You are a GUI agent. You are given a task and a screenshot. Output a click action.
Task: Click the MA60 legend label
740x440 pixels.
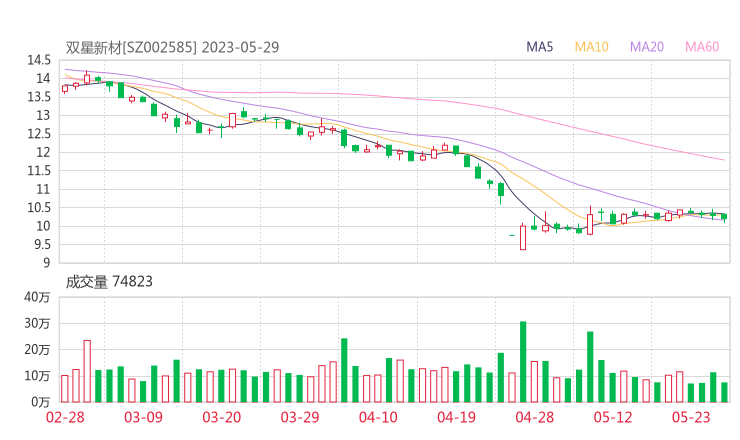click(702, 47)
